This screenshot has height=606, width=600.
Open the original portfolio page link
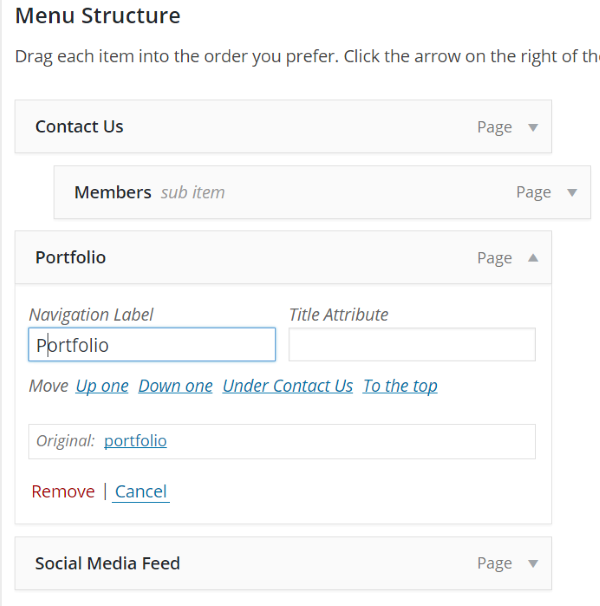[135, 441]
